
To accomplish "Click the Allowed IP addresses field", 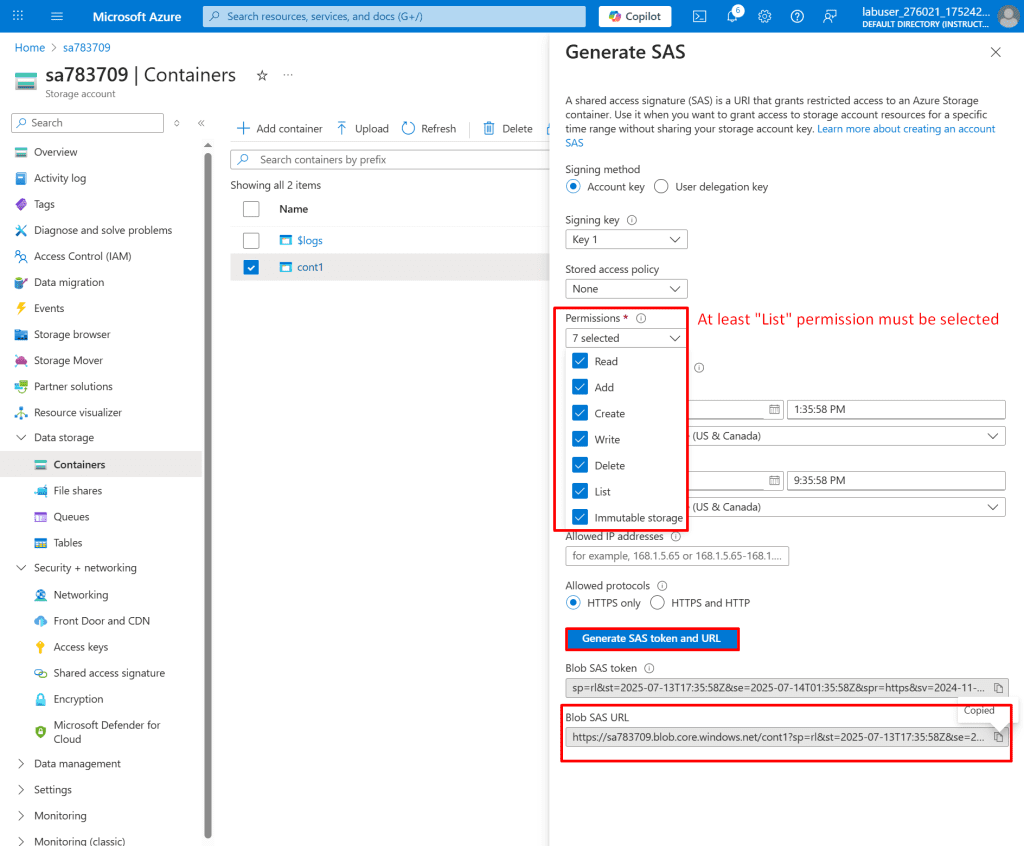I will pyautogui.click(x=677, y=555).
